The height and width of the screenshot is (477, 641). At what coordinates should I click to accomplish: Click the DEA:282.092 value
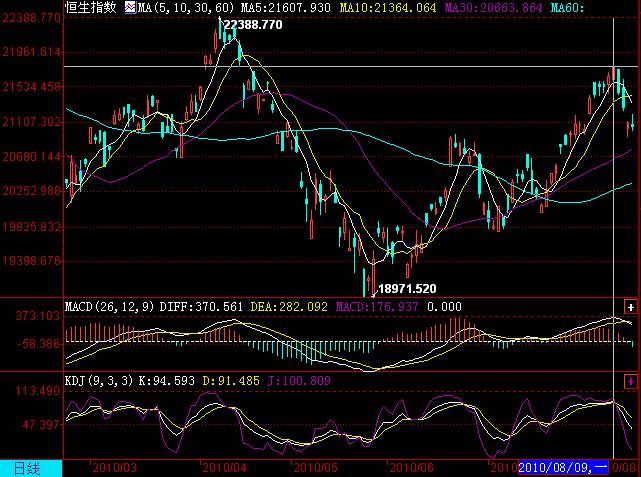pyautogui.click(x=289, y=307)
